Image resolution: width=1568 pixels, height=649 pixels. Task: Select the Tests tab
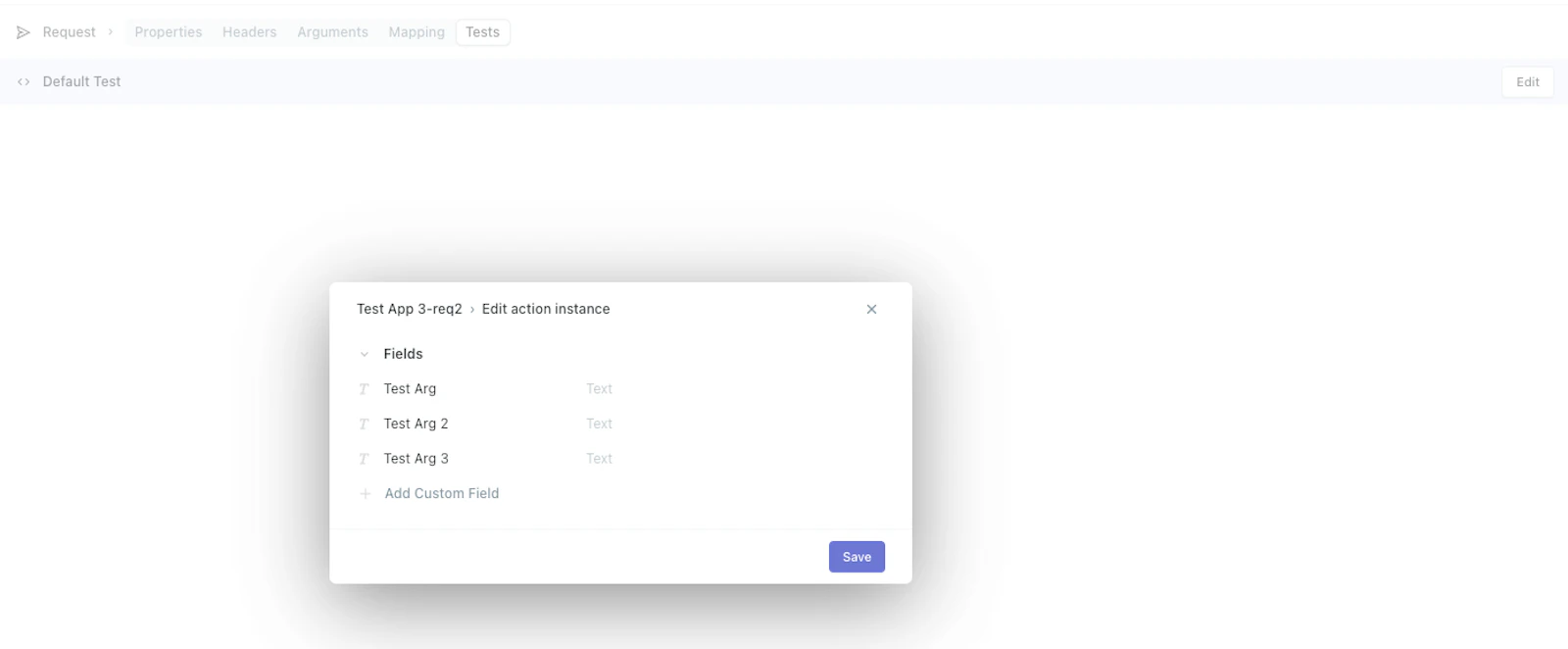coord(483,32)
